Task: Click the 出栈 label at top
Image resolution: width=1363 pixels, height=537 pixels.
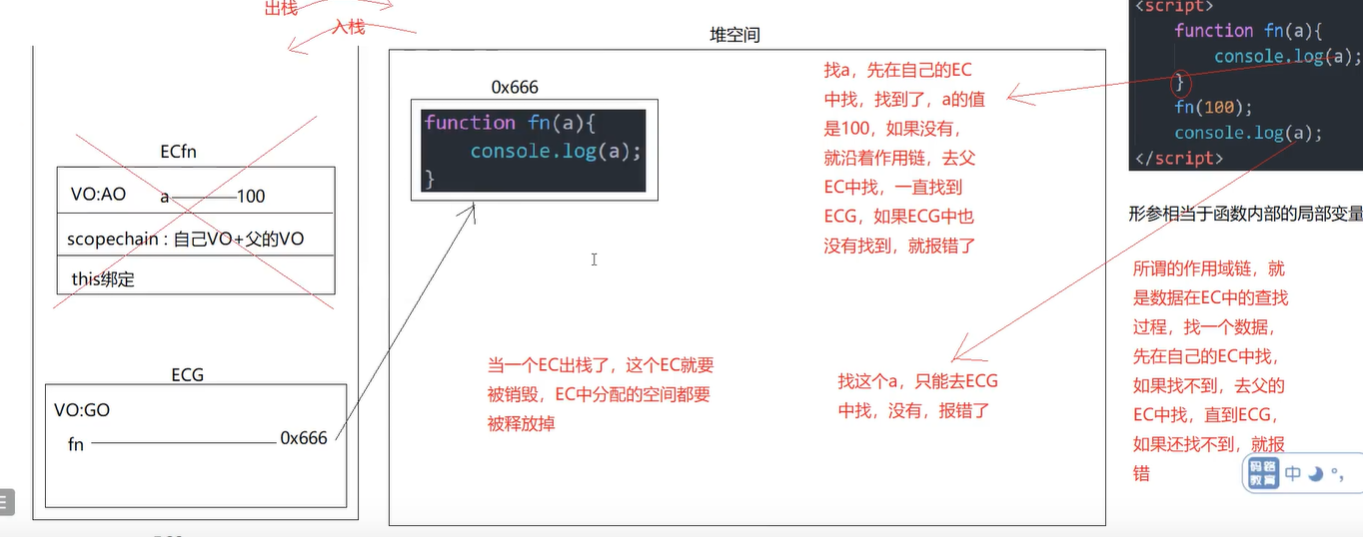Action: (281, 8)
